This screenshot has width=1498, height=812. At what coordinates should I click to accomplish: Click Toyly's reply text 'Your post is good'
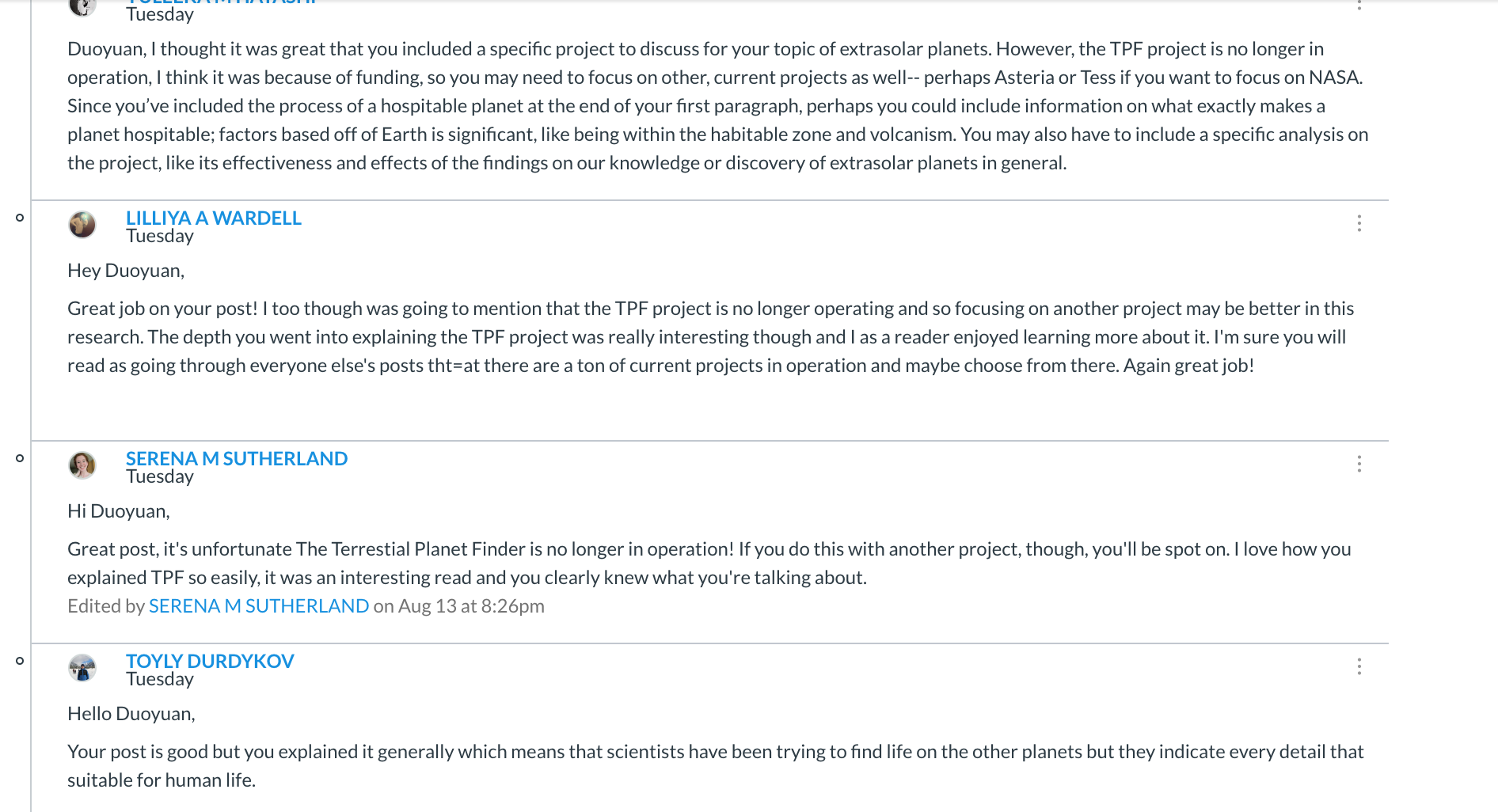click(716, 766)
